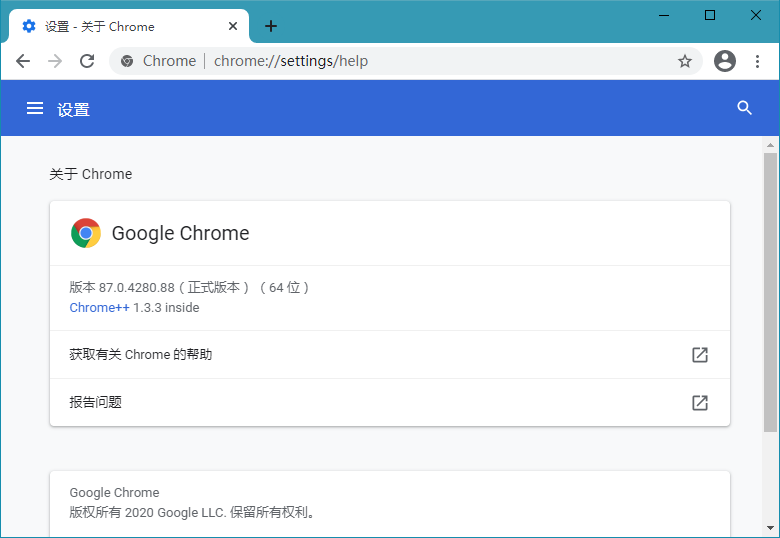Close the 设置 - 关于 Chrome tab
The height and width of the screenshot is (538, 780).
pyautogui.click(x=233, y=26)
